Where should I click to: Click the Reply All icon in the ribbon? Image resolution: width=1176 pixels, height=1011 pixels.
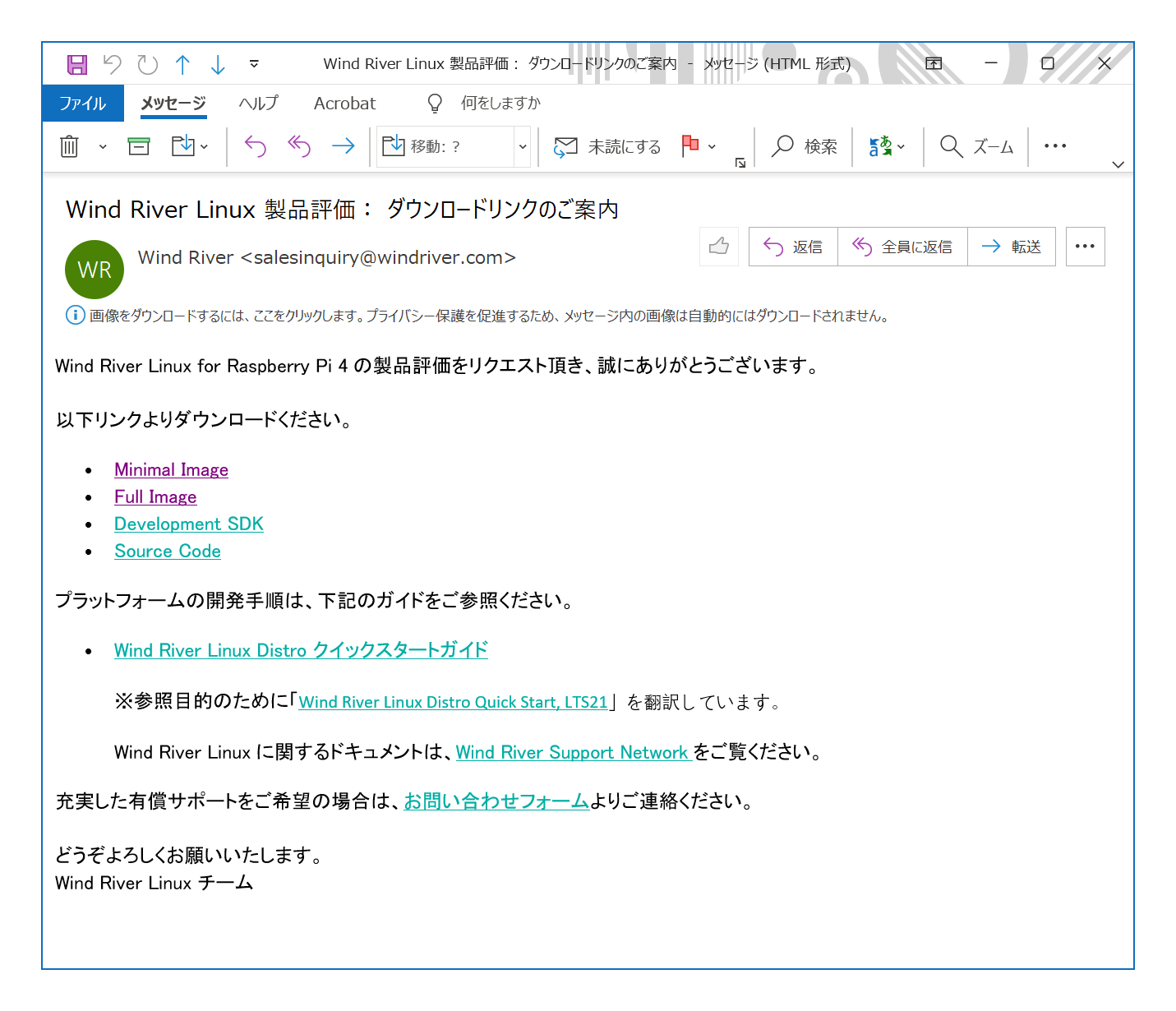tap(299, 146)
